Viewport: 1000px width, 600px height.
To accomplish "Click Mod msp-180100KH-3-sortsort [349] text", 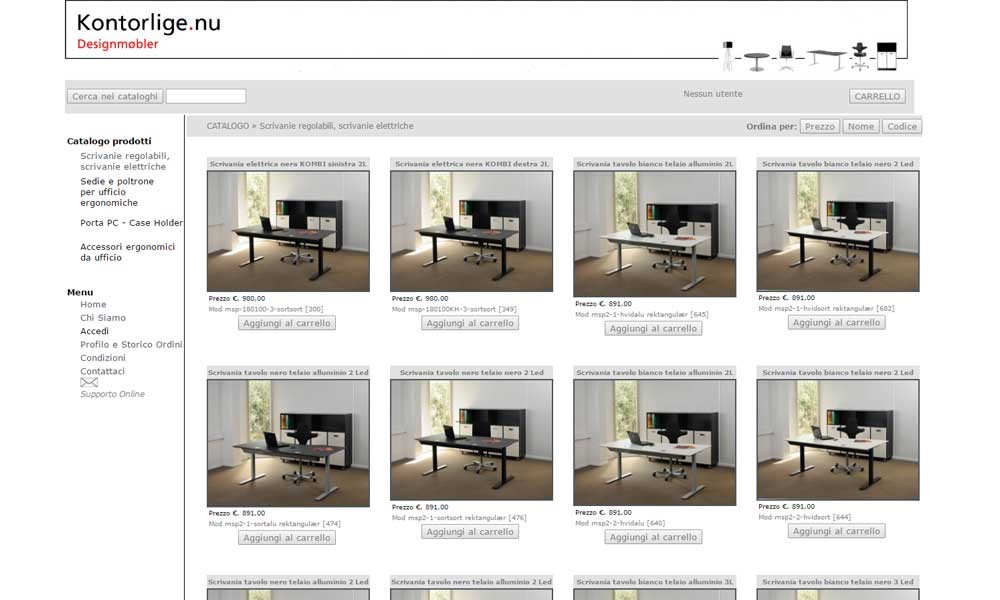I will 454,309.
